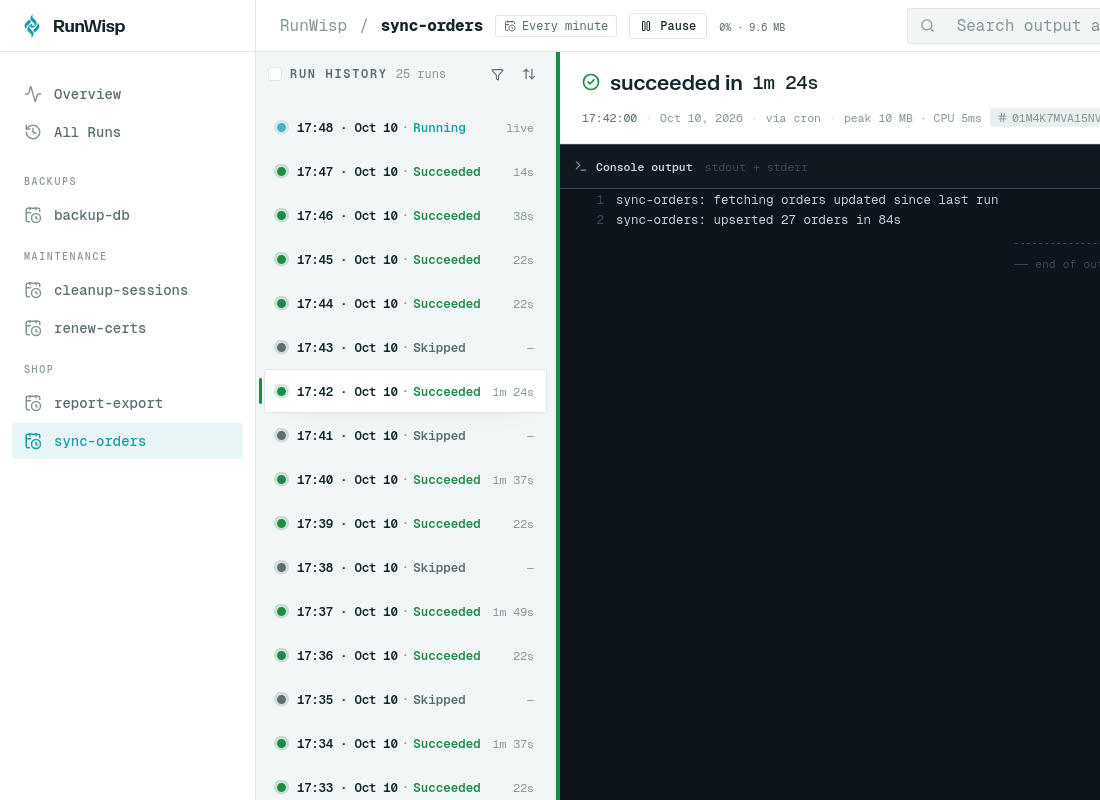
Task: Click the sync-orders breadcrumb title
Action: (431, 26)
